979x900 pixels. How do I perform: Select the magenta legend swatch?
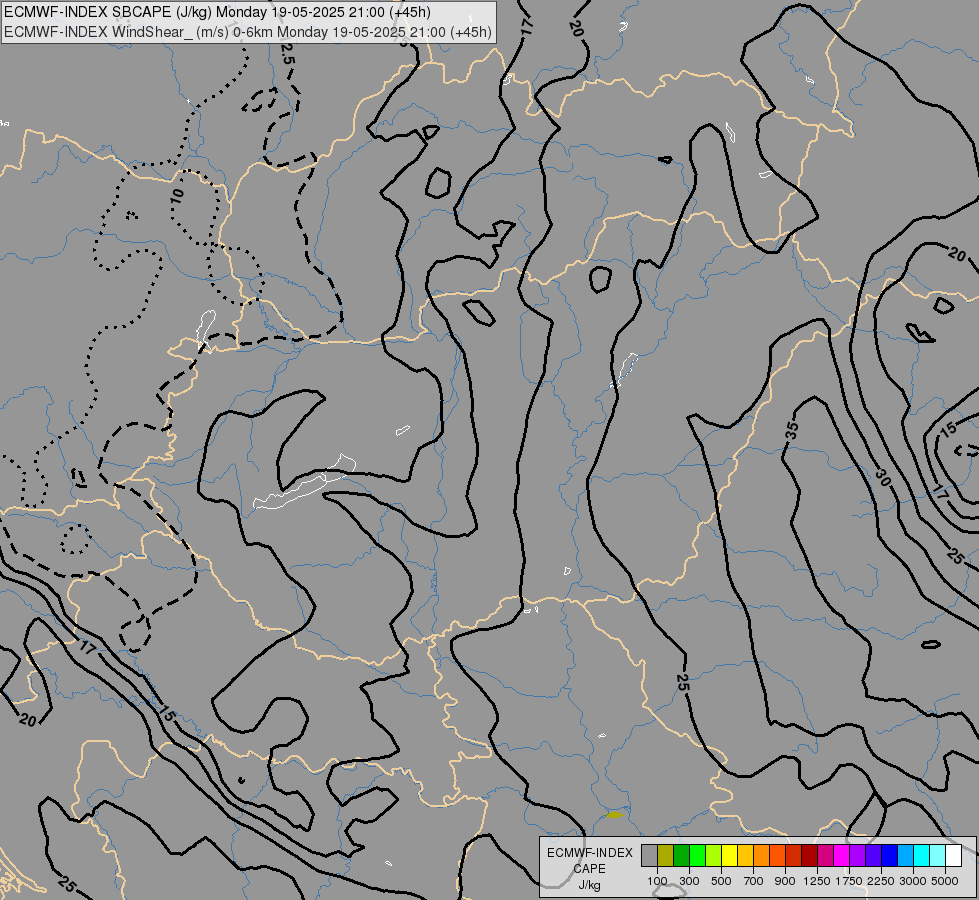point(841,856)
